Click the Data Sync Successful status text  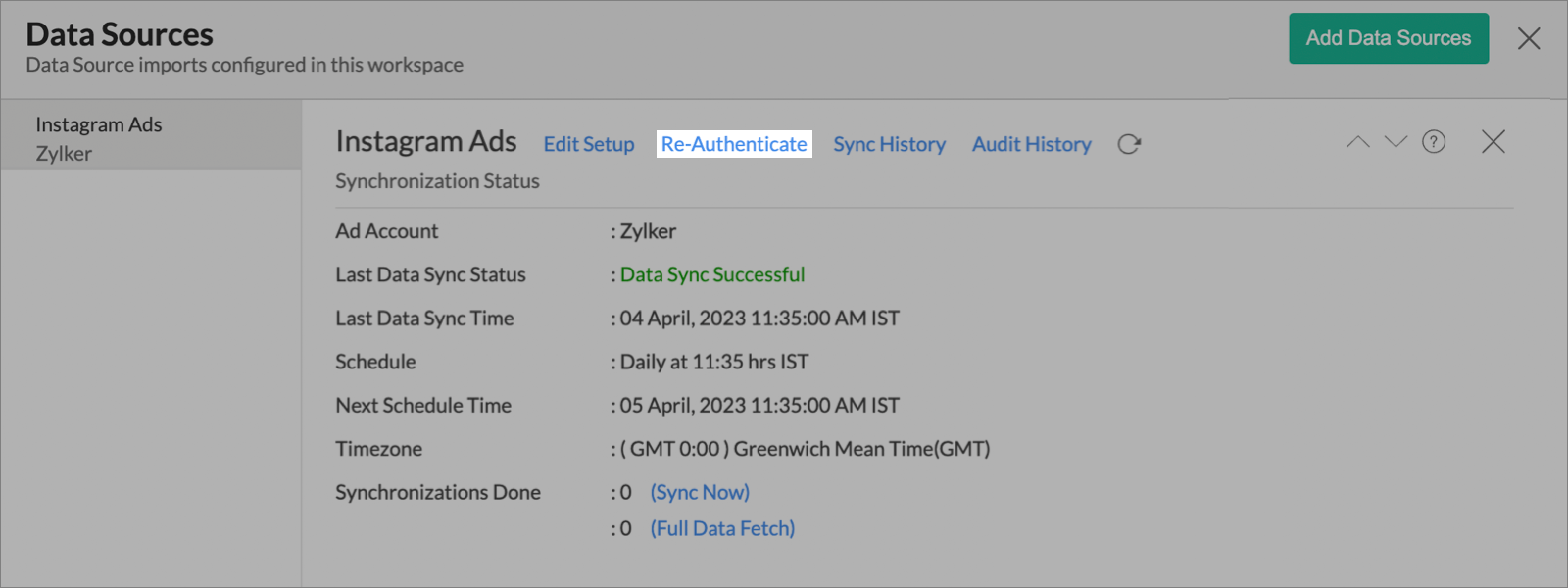pyautogui.click(x=712, y=274)
